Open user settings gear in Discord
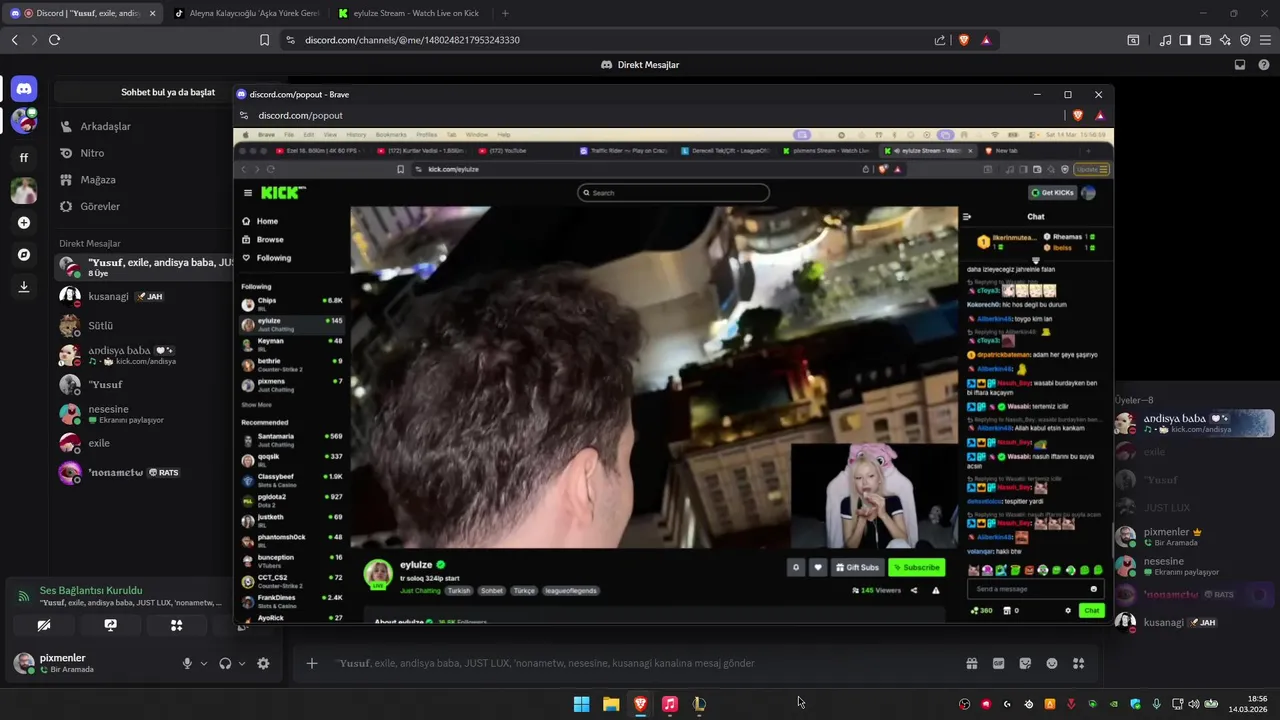 (x=263, y=663)
